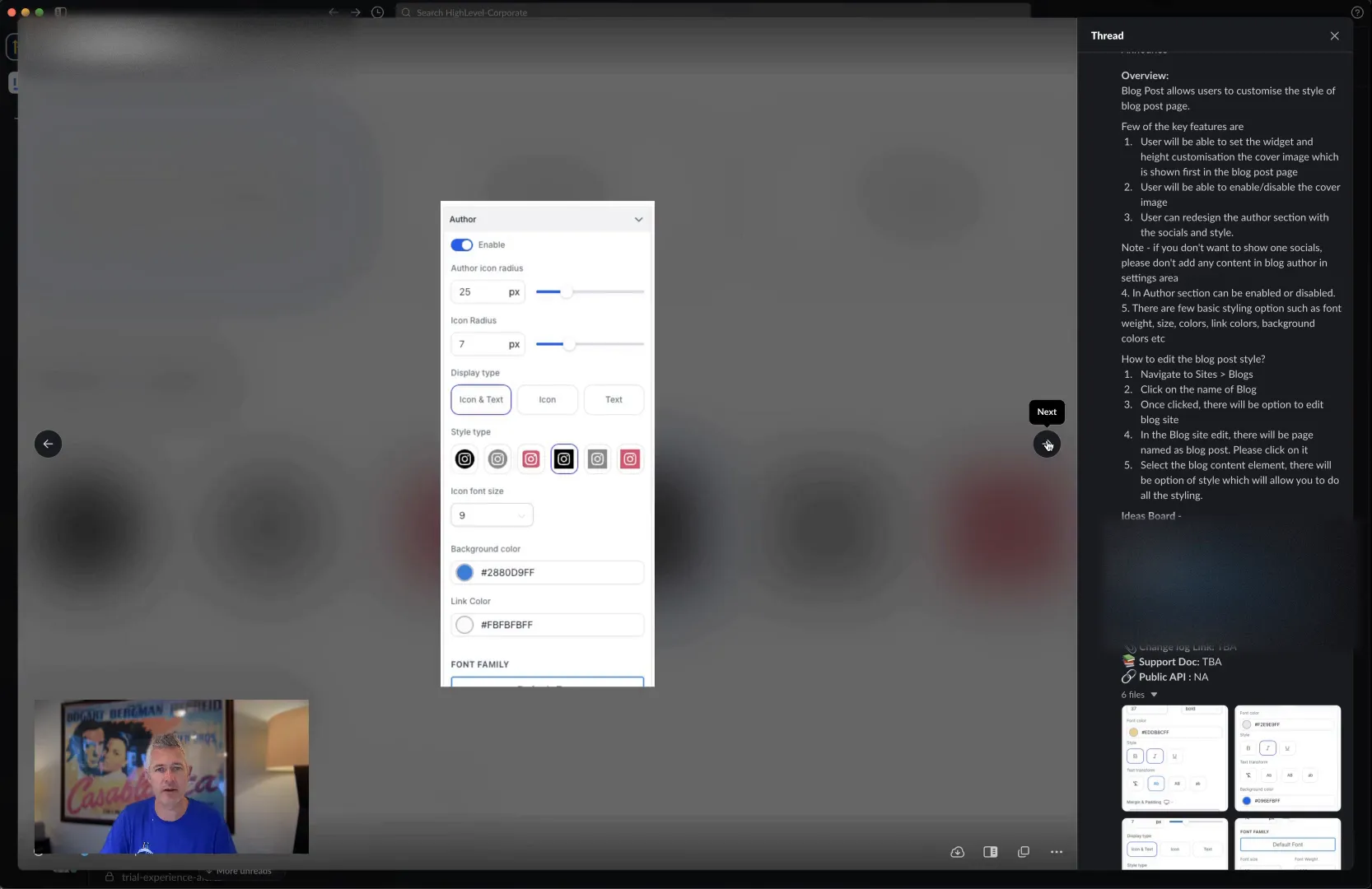
Task: Open image in new window icon
Action: point(1024,852)
